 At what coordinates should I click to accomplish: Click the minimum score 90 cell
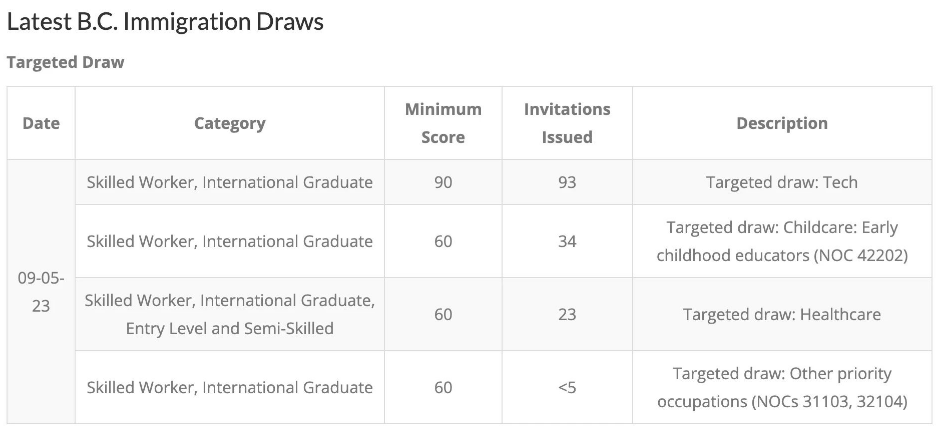(443, 182)
